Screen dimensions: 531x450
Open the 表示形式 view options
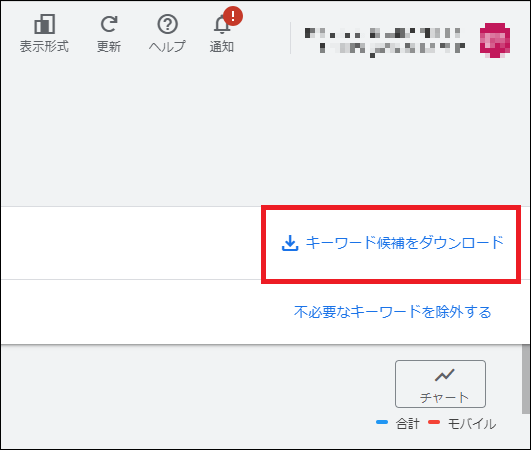click(44, 33)
